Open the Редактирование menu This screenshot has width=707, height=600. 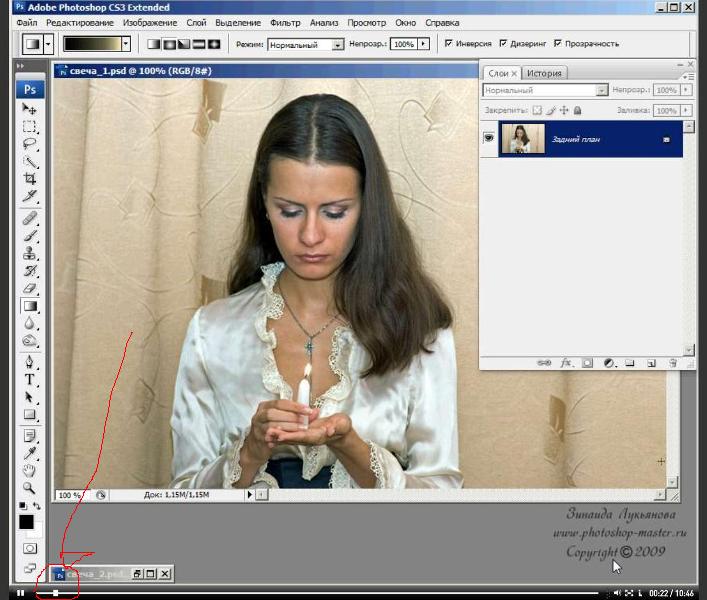pyautogui.click(x=80, y=23)
